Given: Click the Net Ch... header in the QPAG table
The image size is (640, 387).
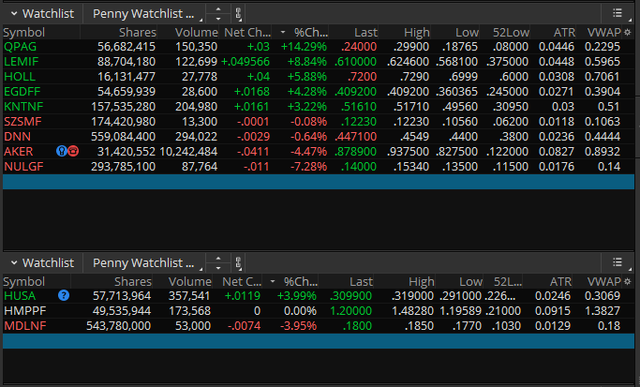Looking at the screenshot, I should (x=247, y=32).
